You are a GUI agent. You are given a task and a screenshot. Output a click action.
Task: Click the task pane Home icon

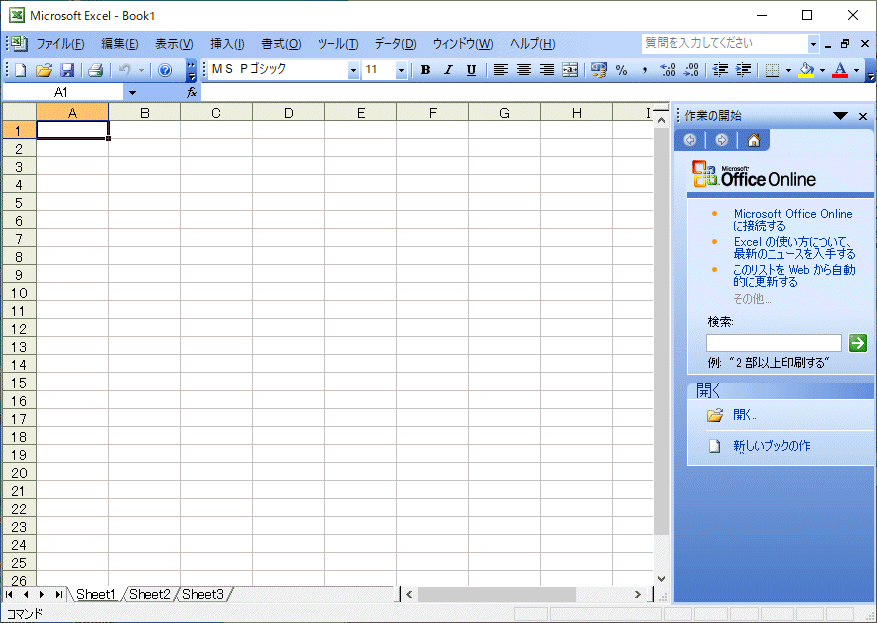coord(754,140)
